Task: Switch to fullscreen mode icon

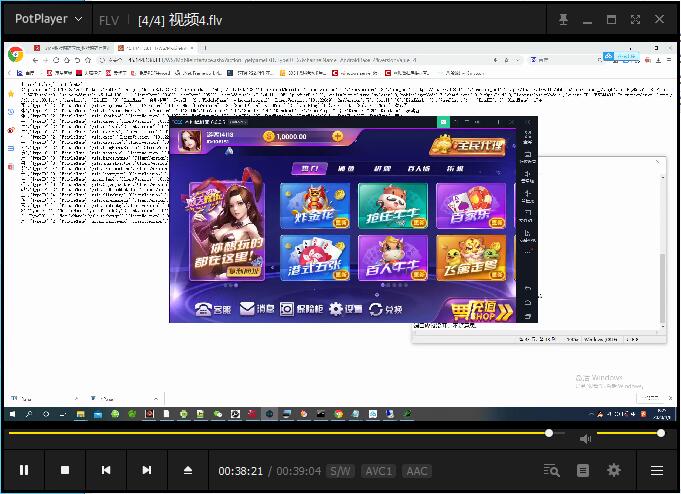Action: pyautogui.click(x=636, y=19)
